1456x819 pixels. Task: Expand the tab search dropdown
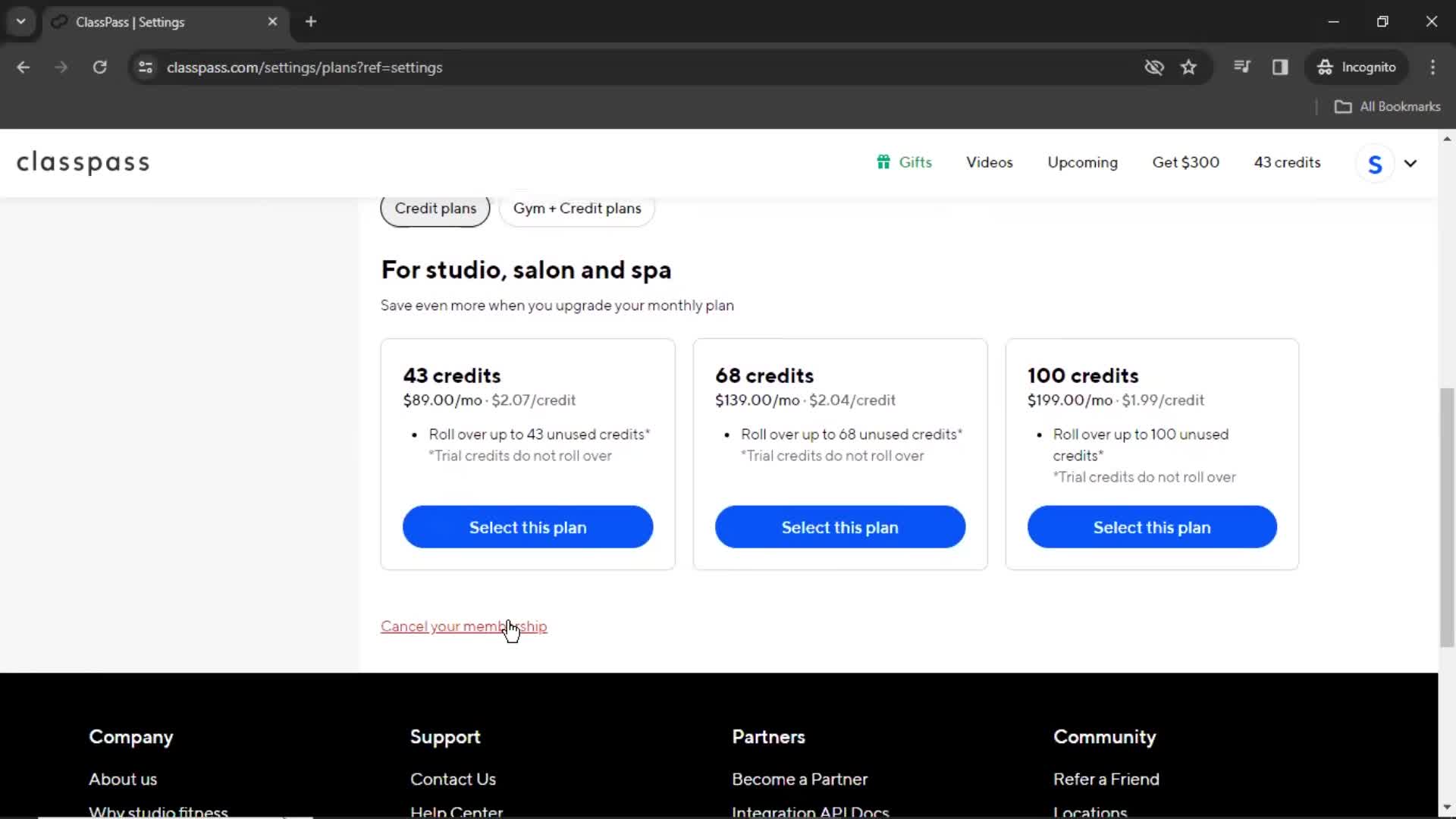click(21, 22)
